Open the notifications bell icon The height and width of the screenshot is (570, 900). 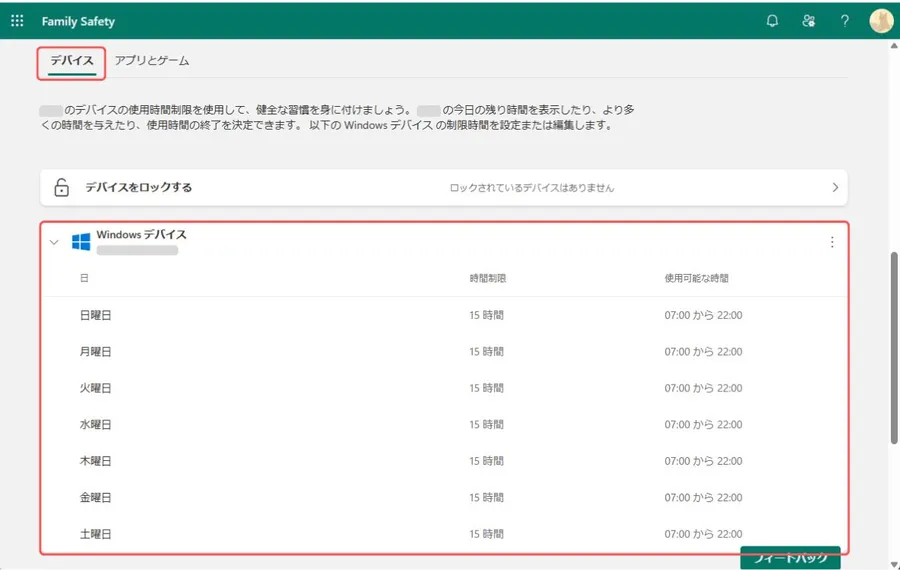click(772, 20)
